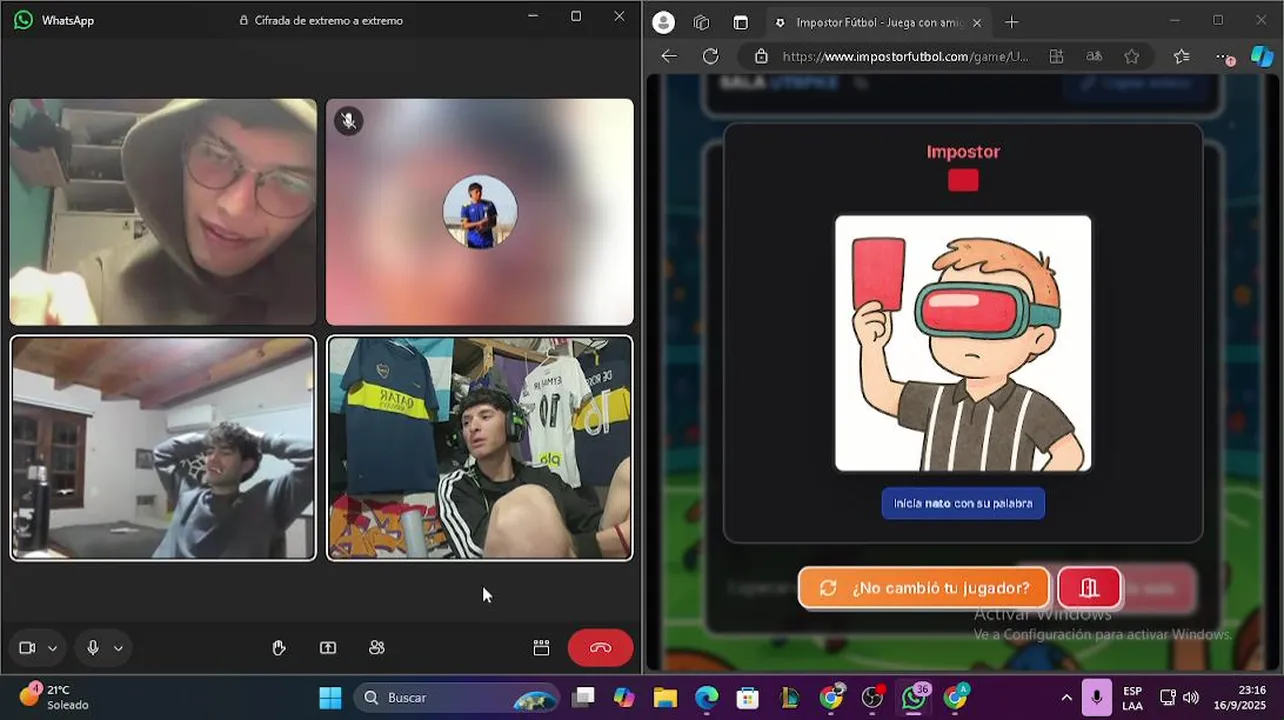Open the Copilot icon in Edge
1284x720 pixels.
click(1262, 56)
